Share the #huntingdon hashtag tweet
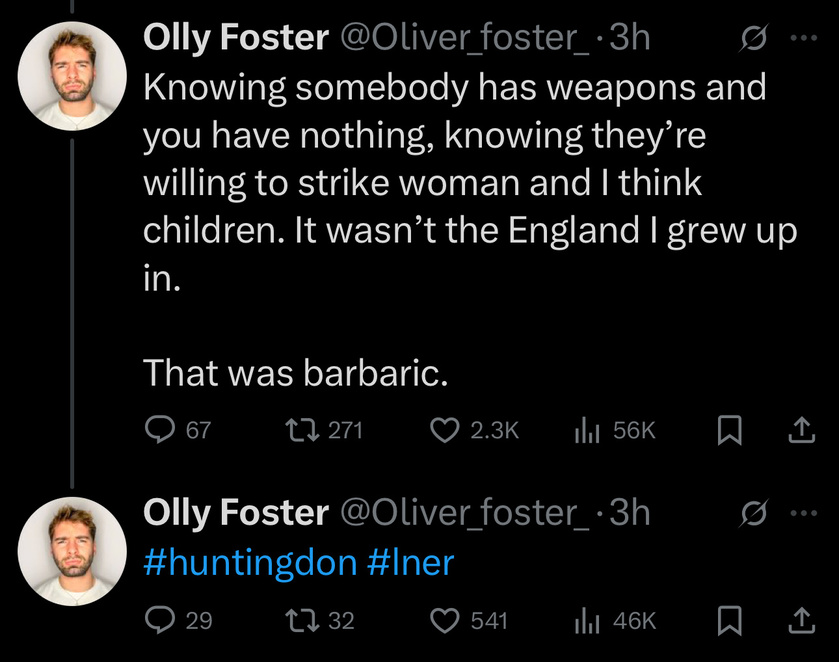This screenshot has height=662, width=839. [x=799, y=621]
